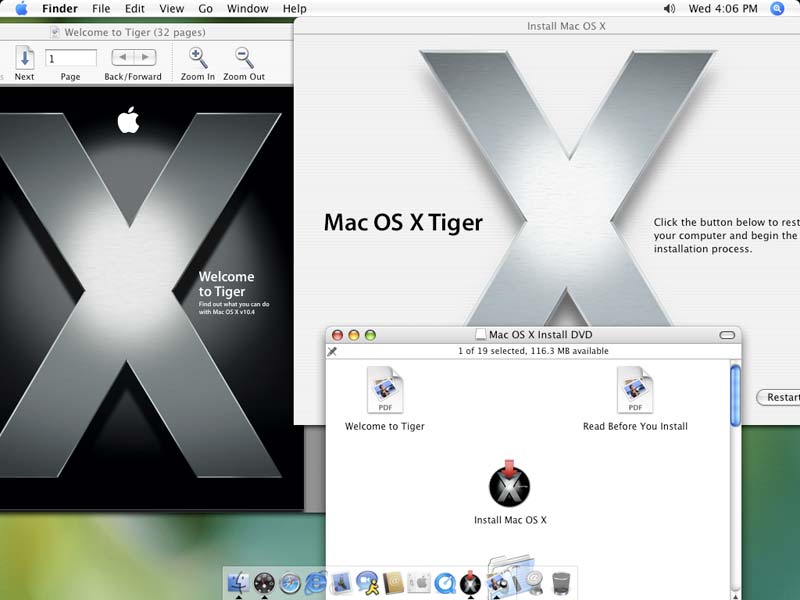Image resolution: width=800 pixels, height=600 pixels.
Task: Click the Install Mac OS X window title
Action: [566, 26]
